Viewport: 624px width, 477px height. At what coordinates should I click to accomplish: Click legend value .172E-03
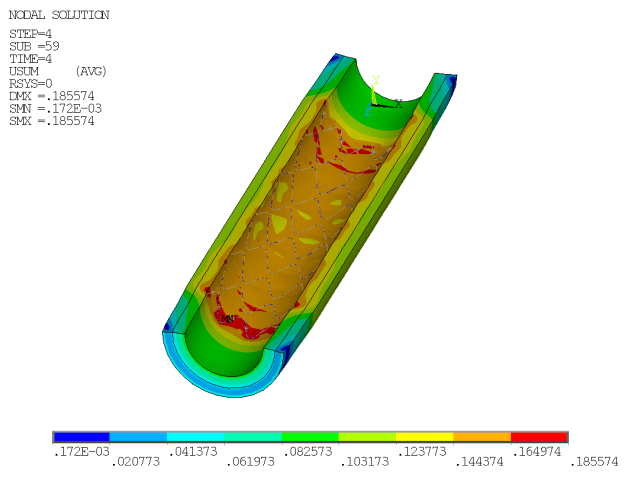point(81,452)
